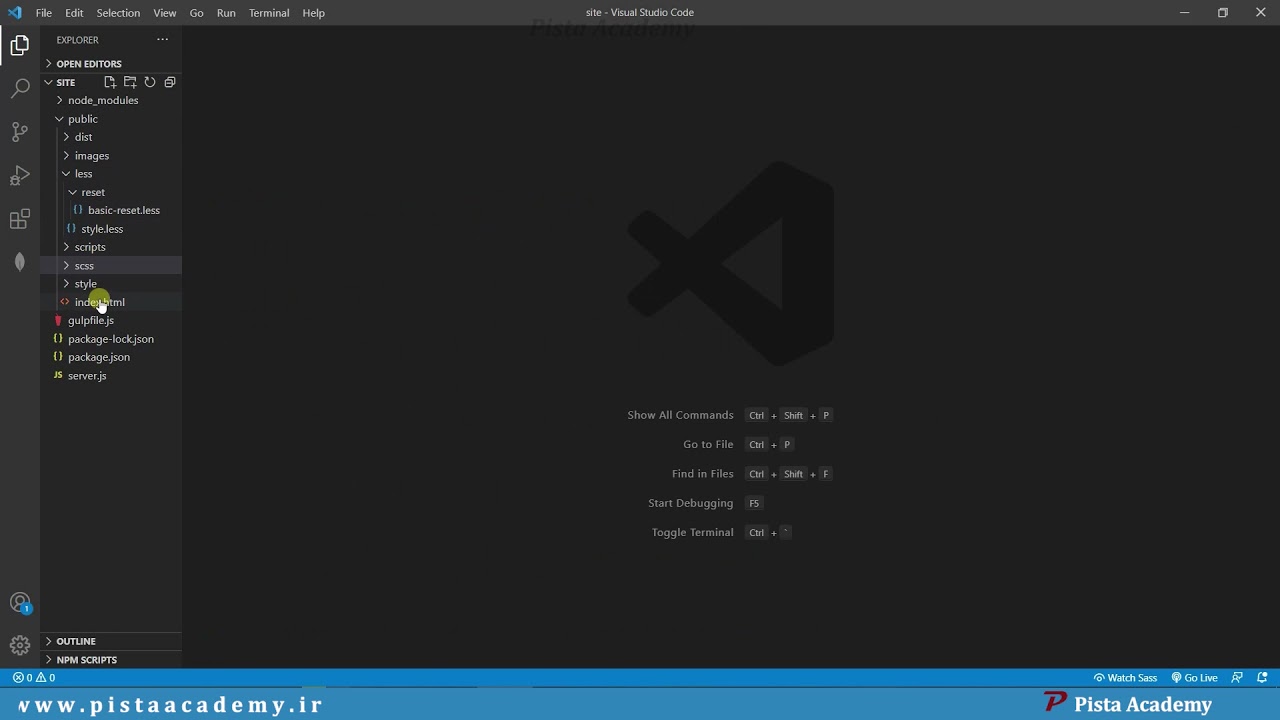Viewport: 1280px width, 720px height.
Task: Collapse the reset folder
Action: pyautogui.click(x=111, y=192)
